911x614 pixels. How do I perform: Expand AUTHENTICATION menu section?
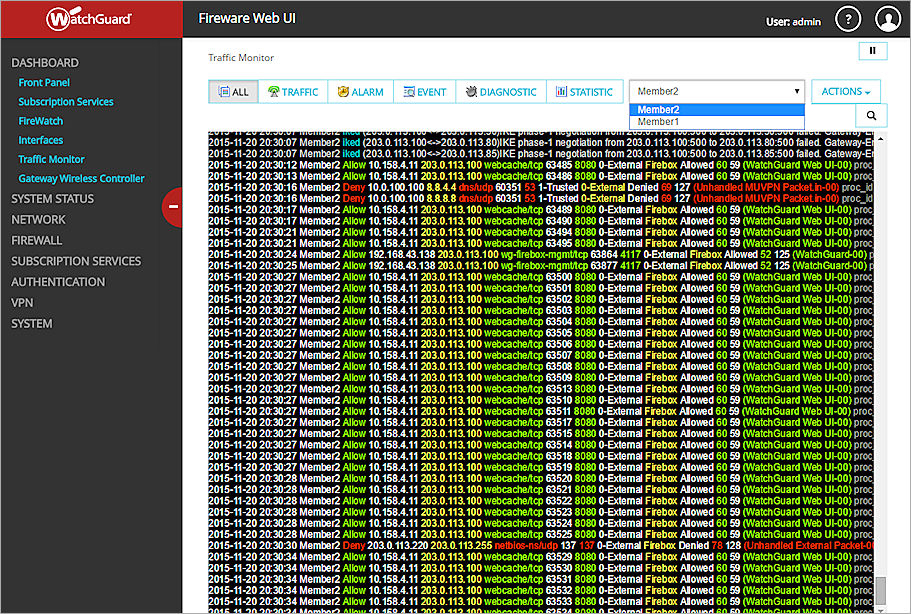point(58,282)
